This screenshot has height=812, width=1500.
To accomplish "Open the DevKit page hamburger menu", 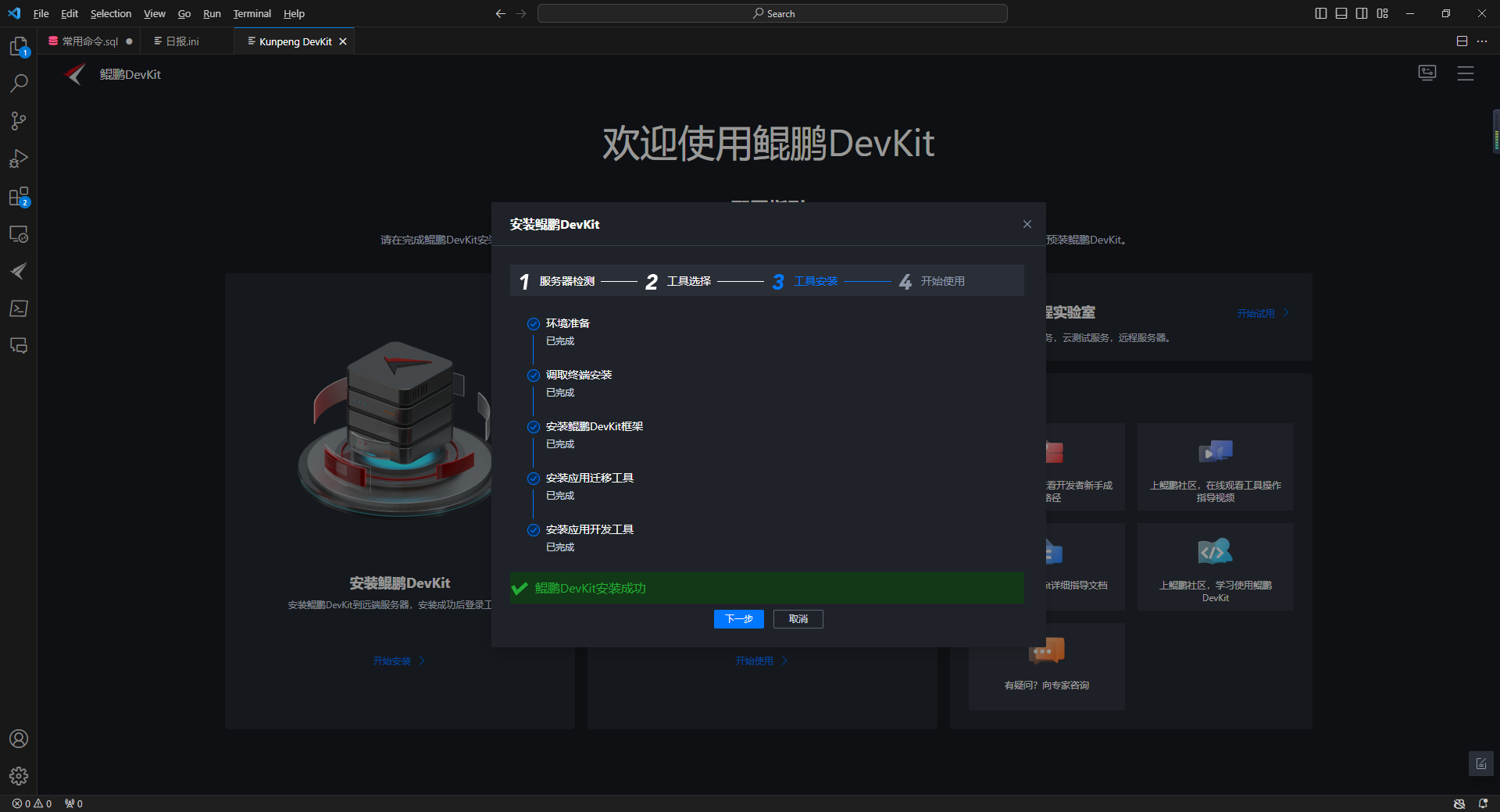I will 1466,73.
